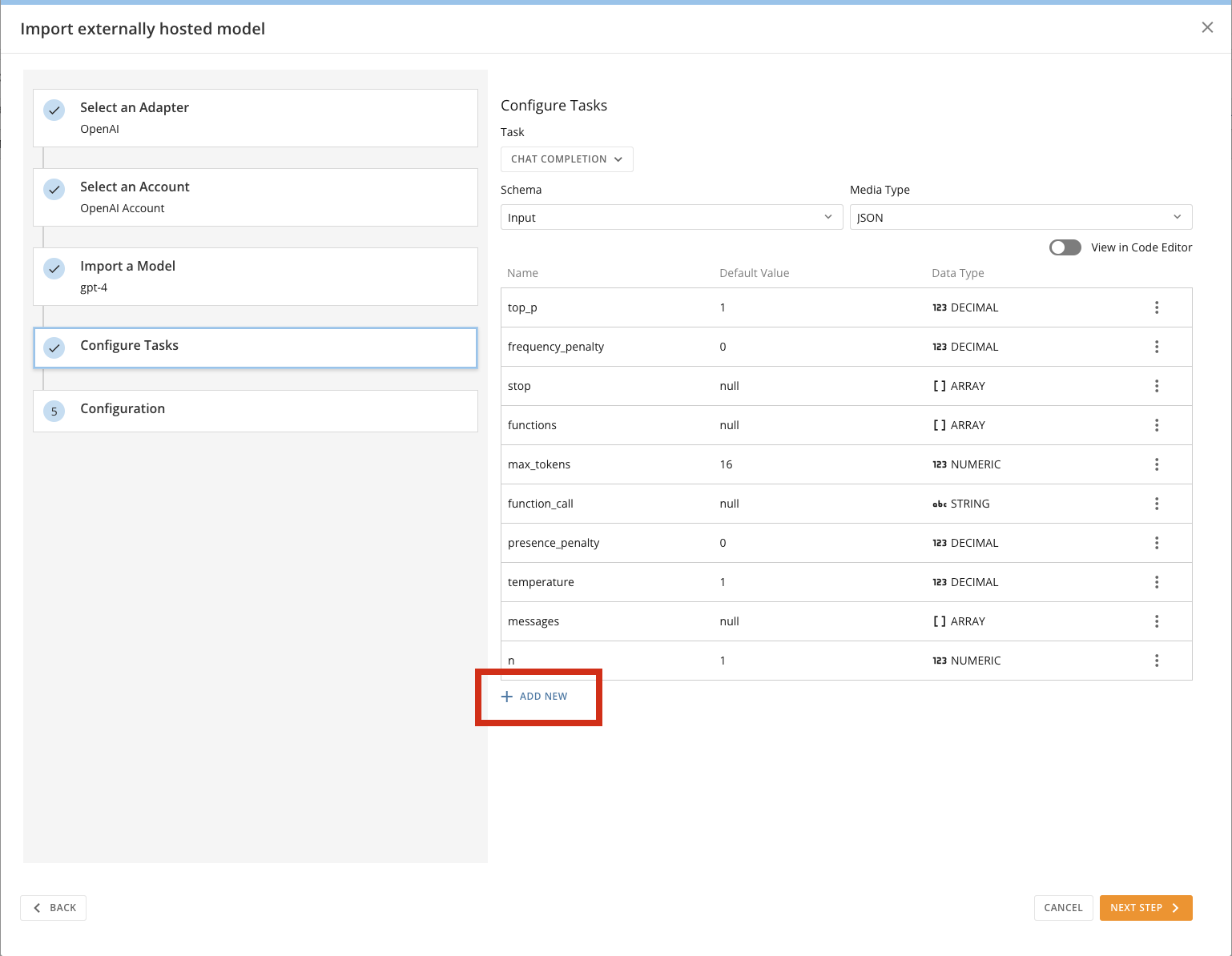Select the function_call parameter name
Screen dimensions: 1232x956
(x=541, y=504)
